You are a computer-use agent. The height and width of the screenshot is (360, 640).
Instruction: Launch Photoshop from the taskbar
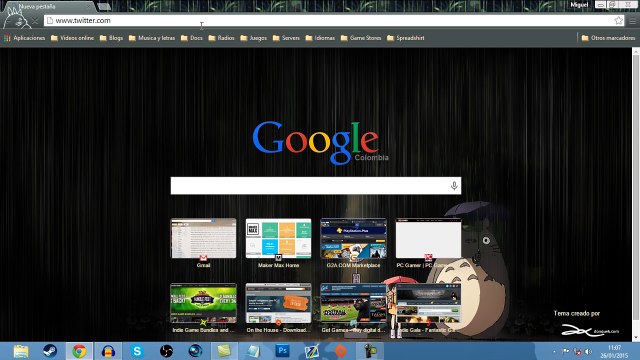point(282,351)
